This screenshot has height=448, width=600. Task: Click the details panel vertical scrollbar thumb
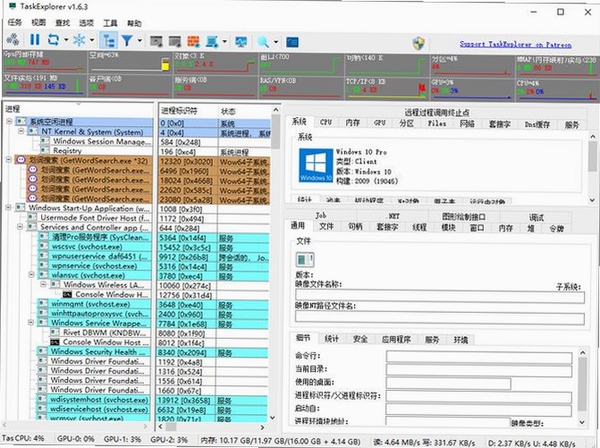pyautogui.click(x=582, y=384)
